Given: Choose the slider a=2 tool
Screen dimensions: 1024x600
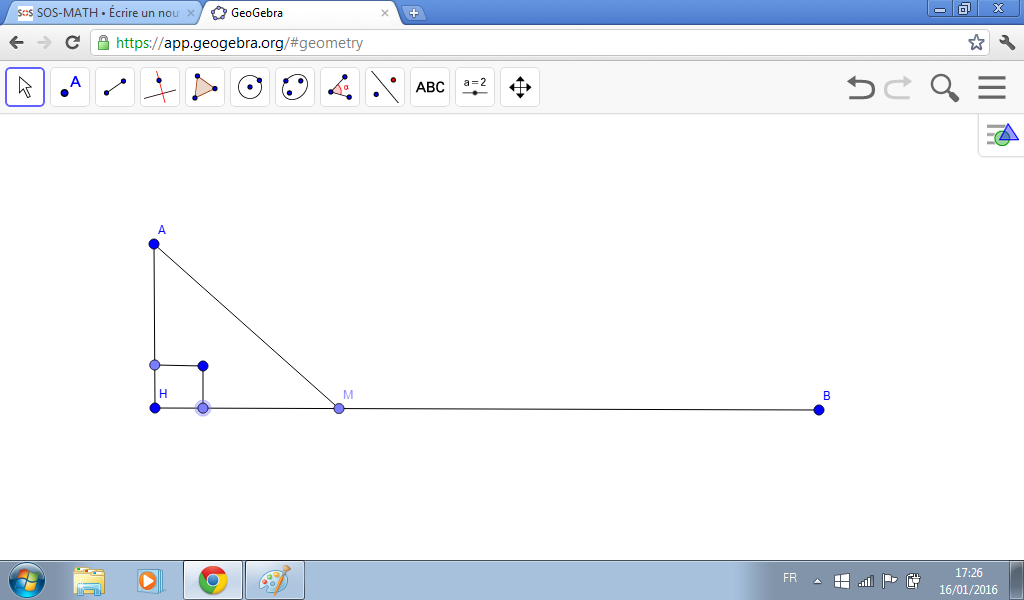Looking at the screenshot, I should click(x=475, y=87).
